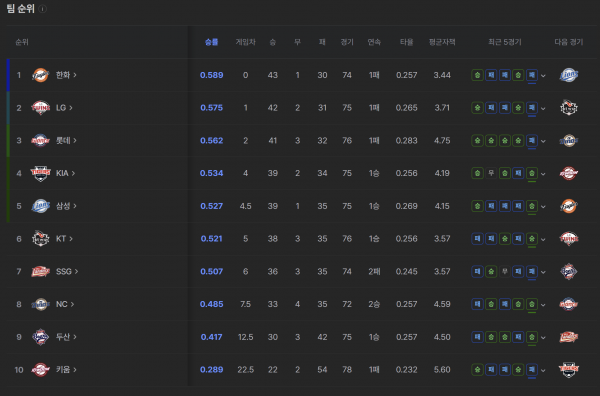Click the KT Wiz logo in rank 6
The image size is (600, 396).
(x=41, y=239)
